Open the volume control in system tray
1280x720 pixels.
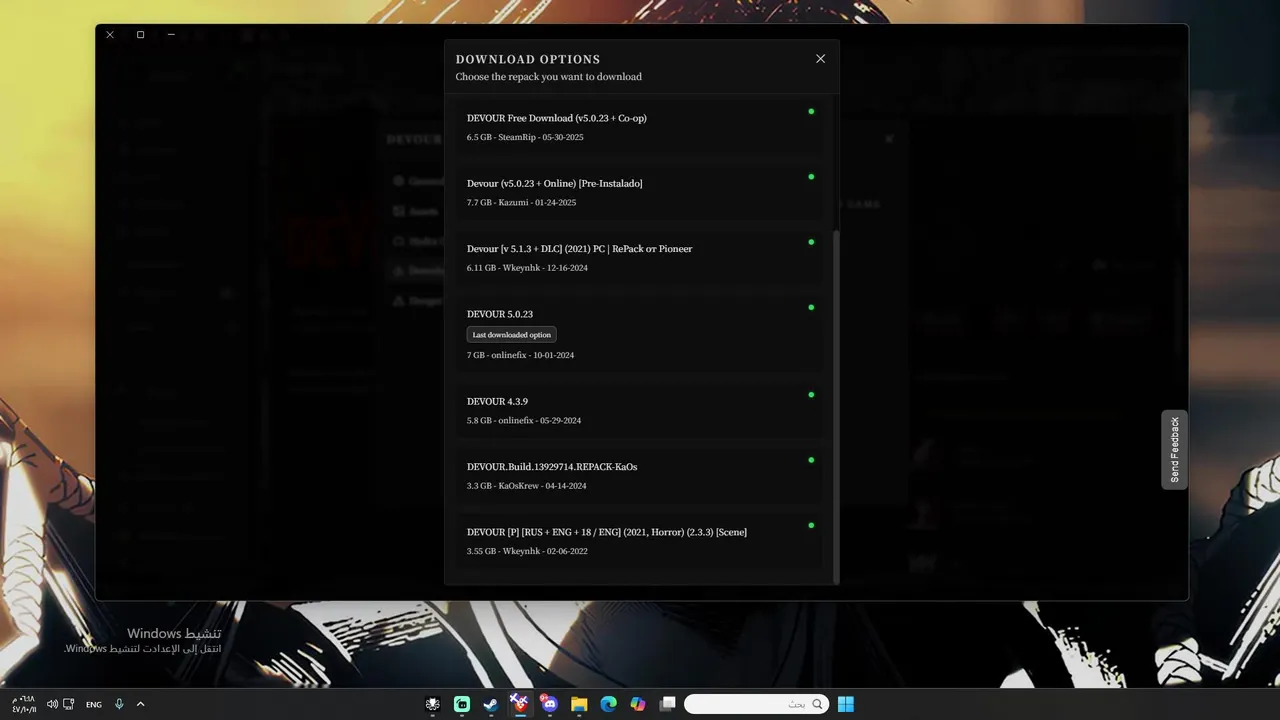52,704
